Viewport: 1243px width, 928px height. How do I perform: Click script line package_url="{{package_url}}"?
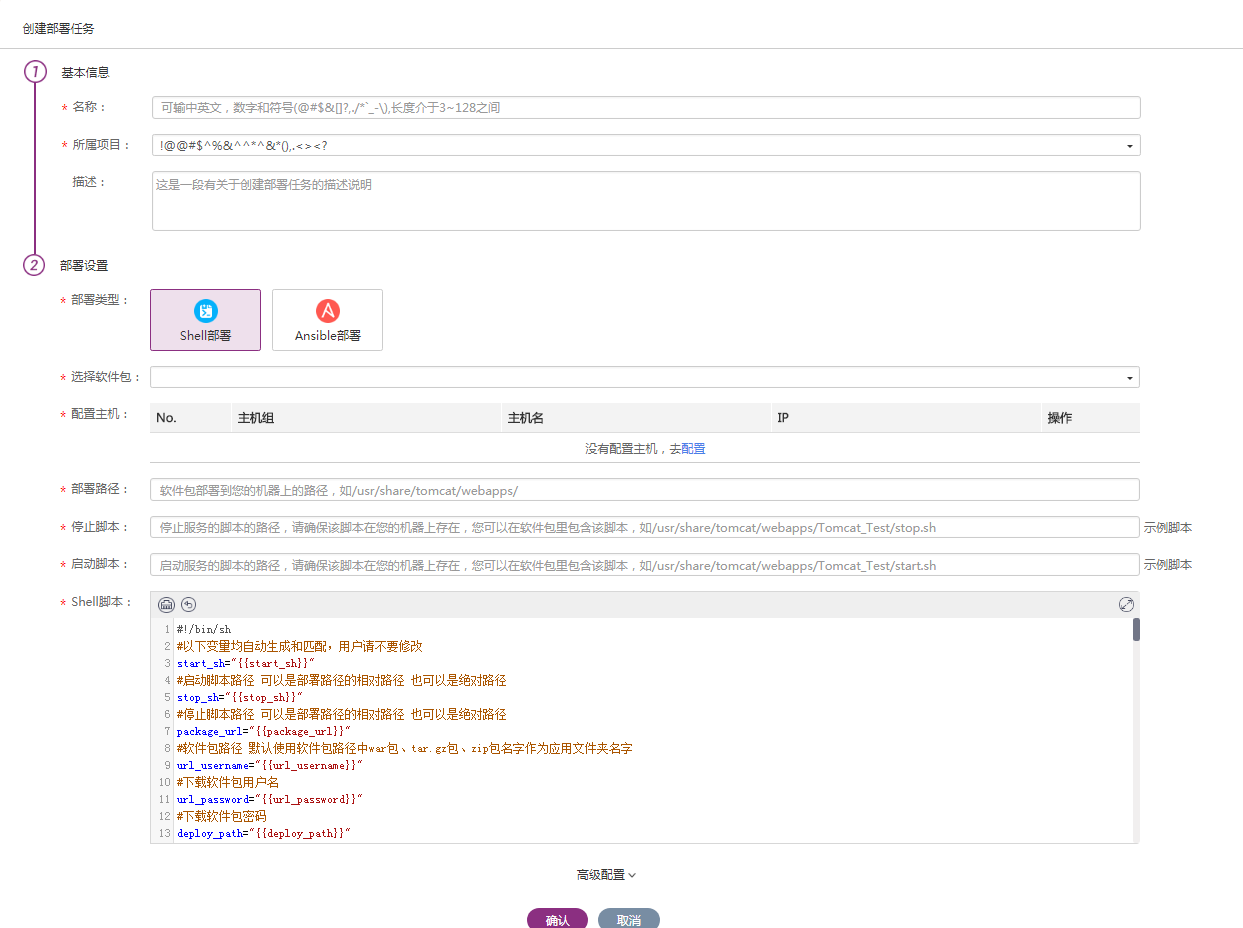pos(264,731)
